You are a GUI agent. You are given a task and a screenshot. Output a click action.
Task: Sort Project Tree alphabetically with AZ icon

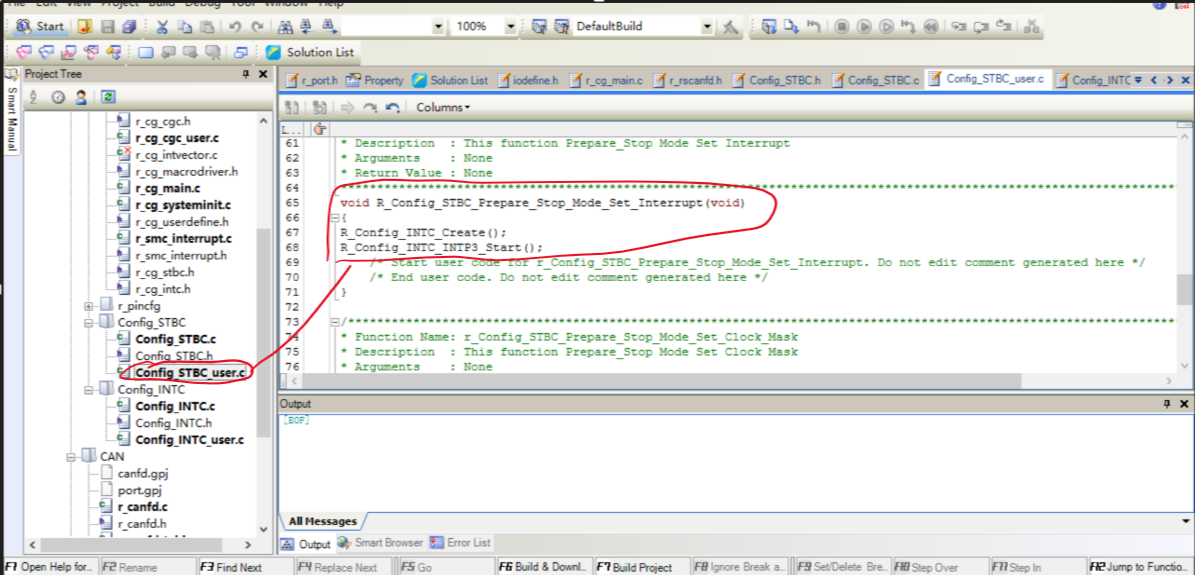point(34,97)
